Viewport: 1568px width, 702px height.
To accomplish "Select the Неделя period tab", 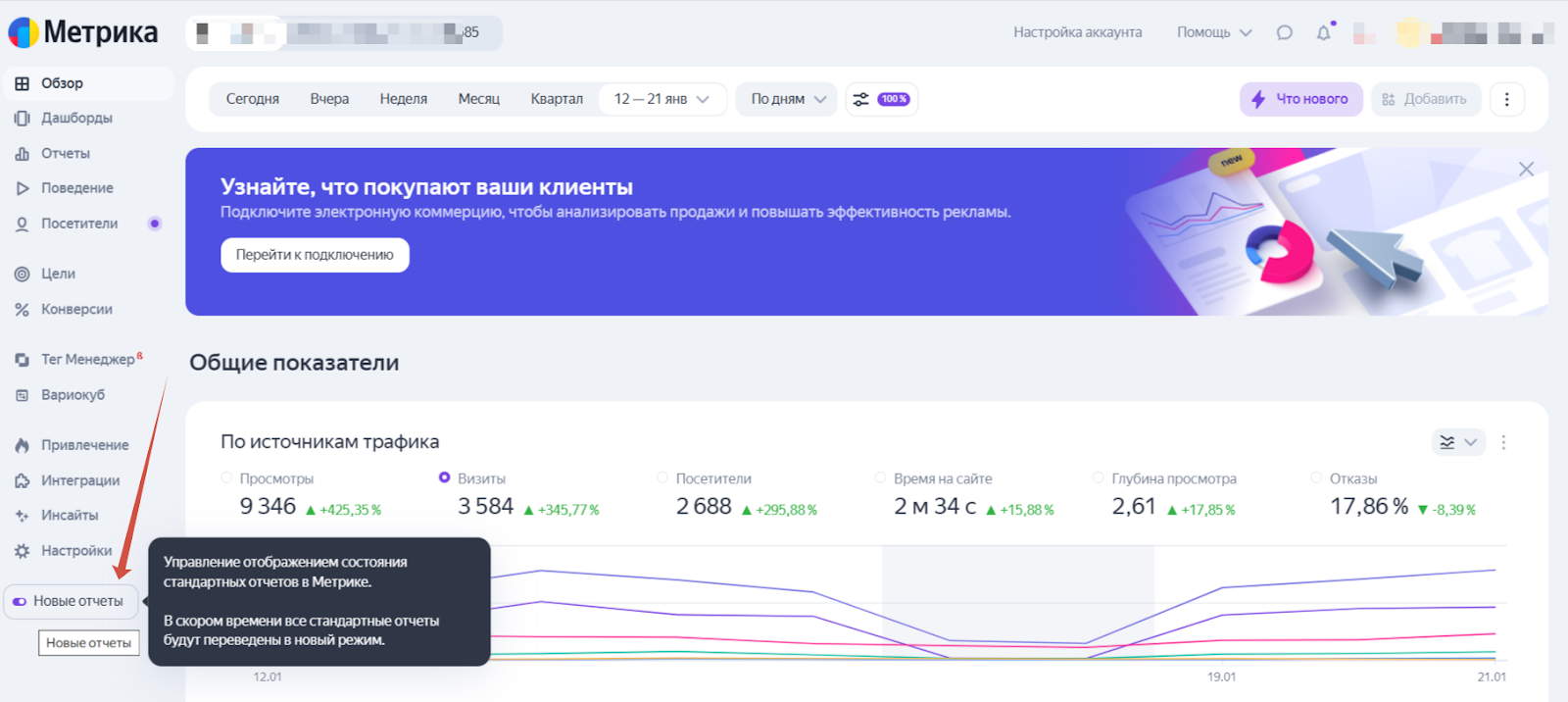I will click(x=403, y=99).
